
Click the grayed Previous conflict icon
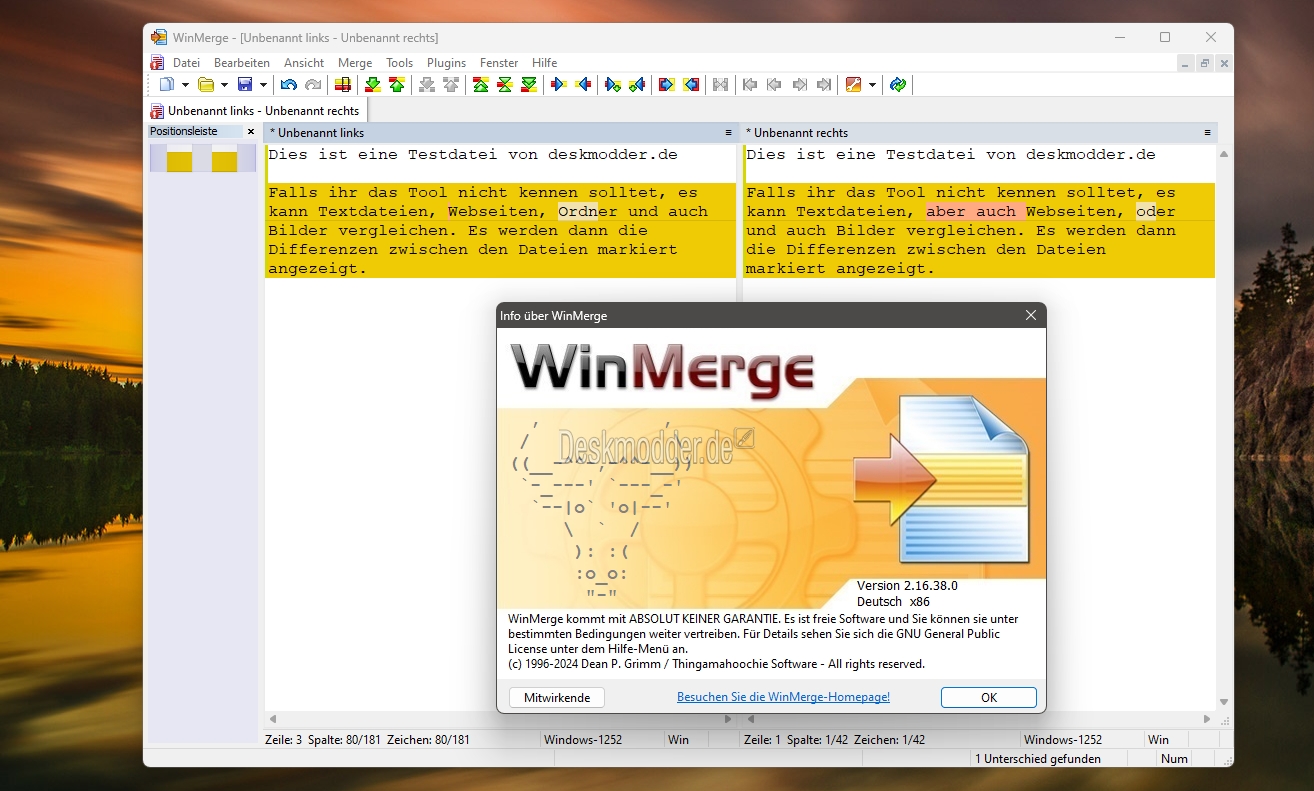coord(451,85)
